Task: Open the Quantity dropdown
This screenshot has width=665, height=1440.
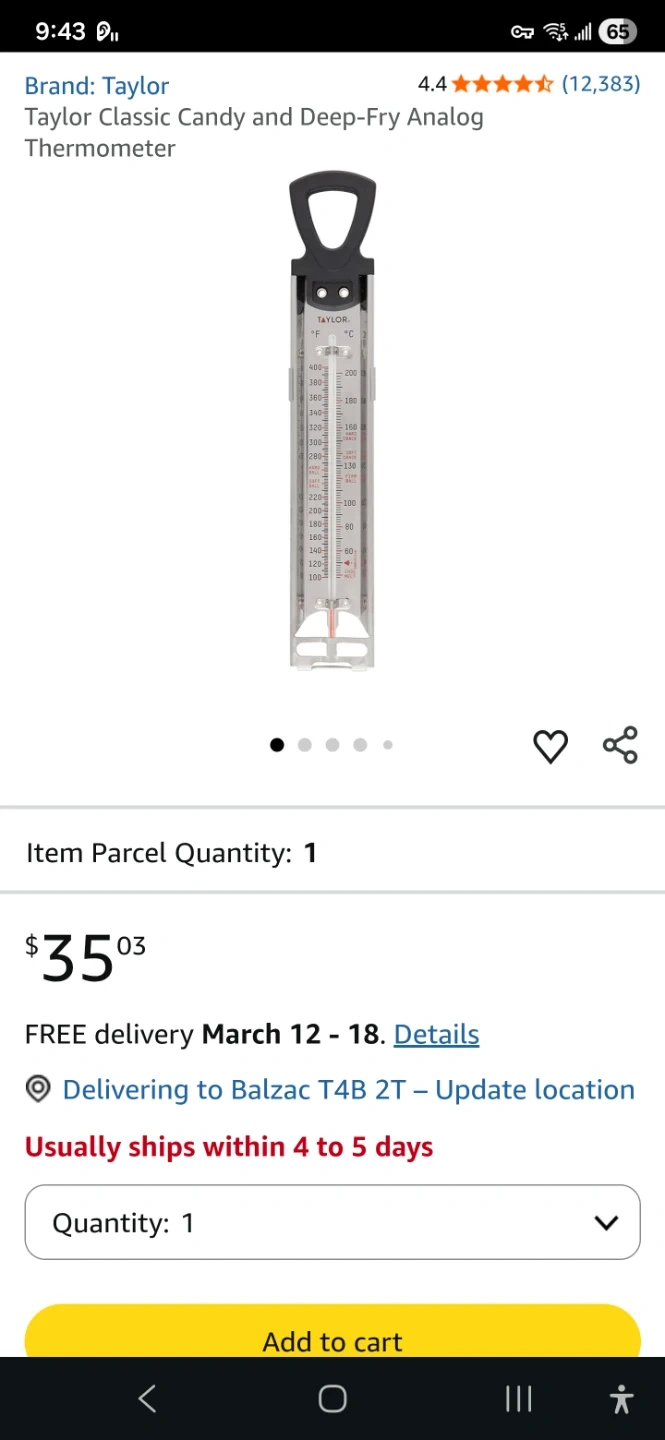Action: point(332,1222)
